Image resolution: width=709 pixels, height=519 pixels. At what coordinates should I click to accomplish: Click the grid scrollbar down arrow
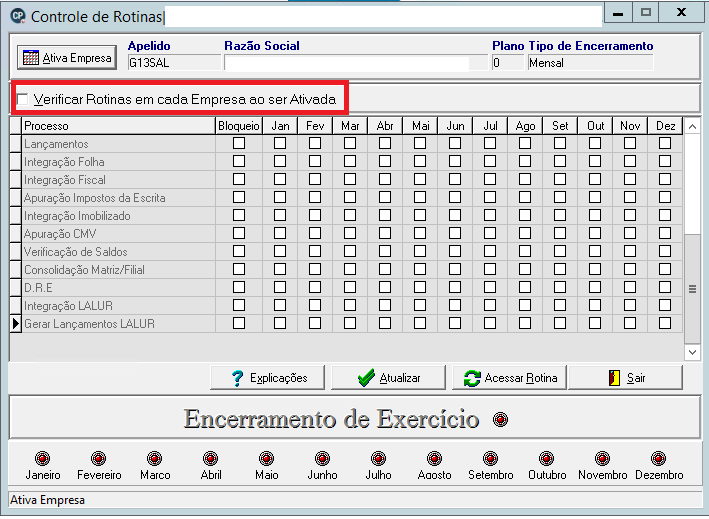pos(692,352)
